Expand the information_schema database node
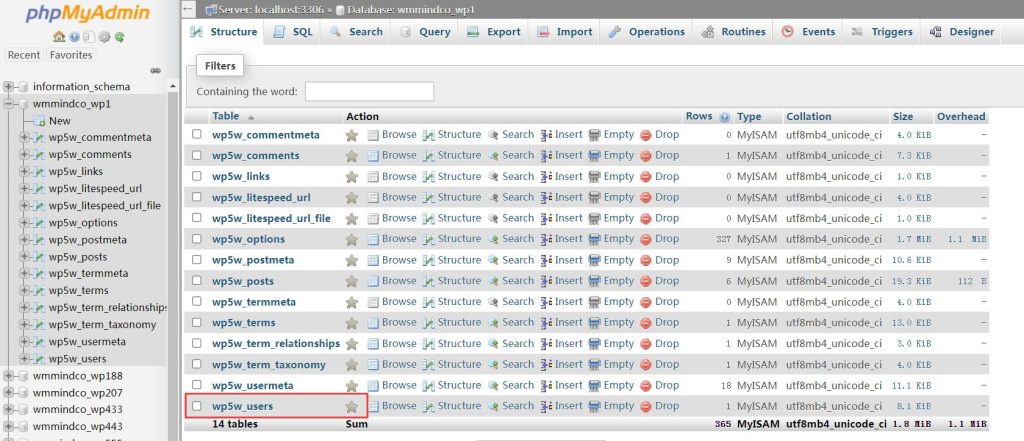The image size is (1024, 441). click(8, 86)
